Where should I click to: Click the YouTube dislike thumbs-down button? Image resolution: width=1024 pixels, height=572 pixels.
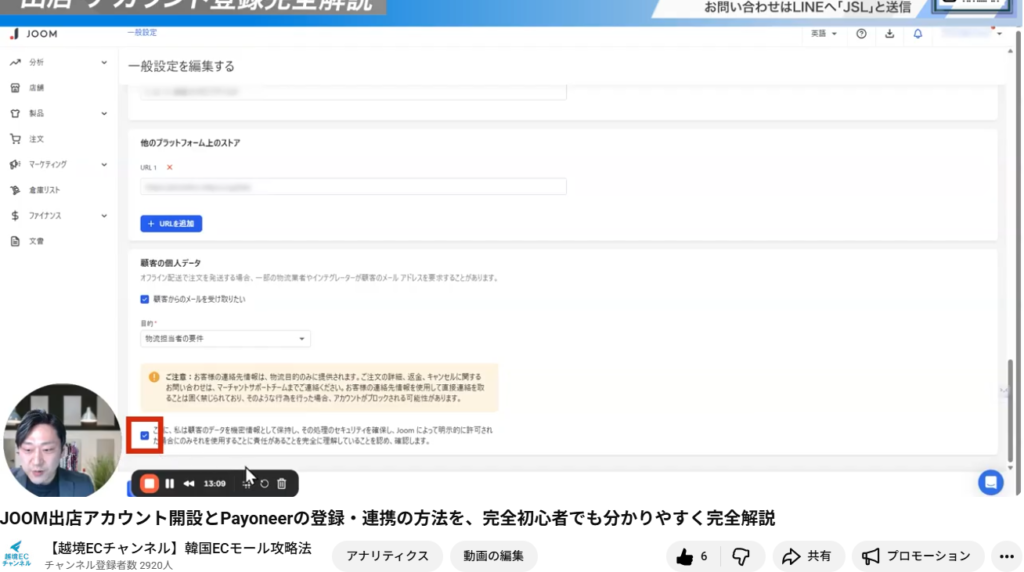click(x=741, y=556)
